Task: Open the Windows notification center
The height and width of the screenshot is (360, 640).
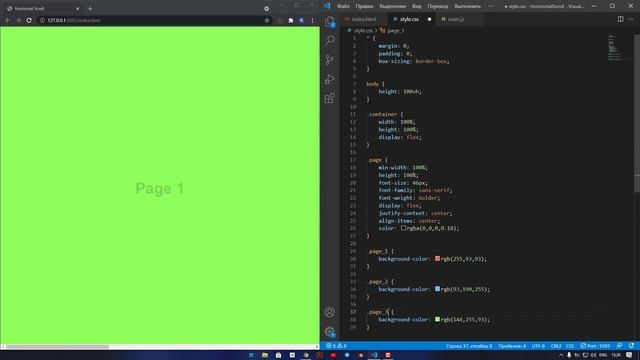Action: [x=629, y=355]
